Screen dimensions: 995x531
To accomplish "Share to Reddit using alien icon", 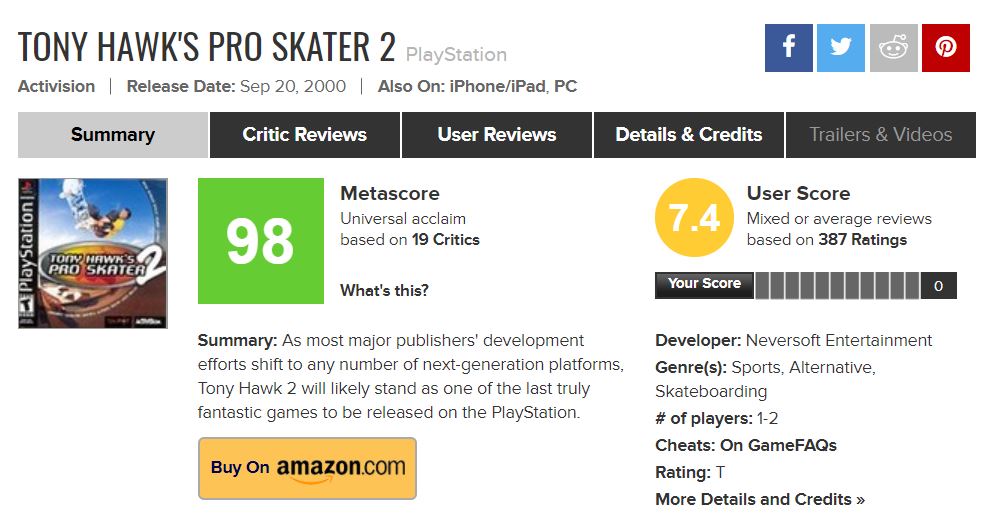I will point(893,48).
